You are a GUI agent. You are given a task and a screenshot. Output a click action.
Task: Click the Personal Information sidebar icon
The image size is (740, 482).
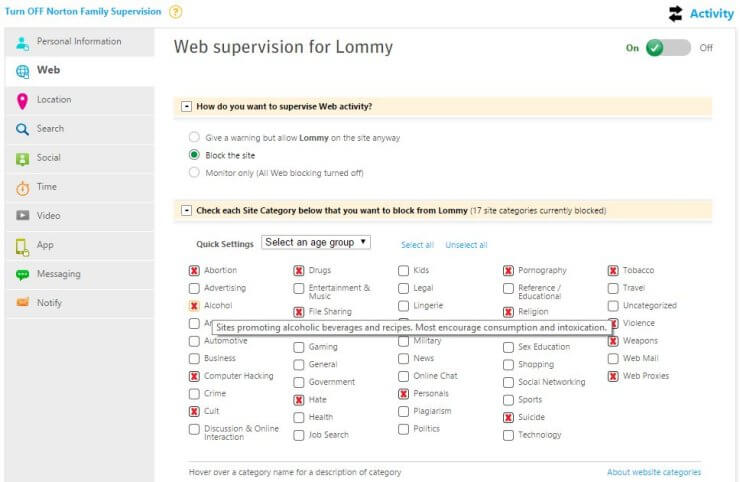23,42
